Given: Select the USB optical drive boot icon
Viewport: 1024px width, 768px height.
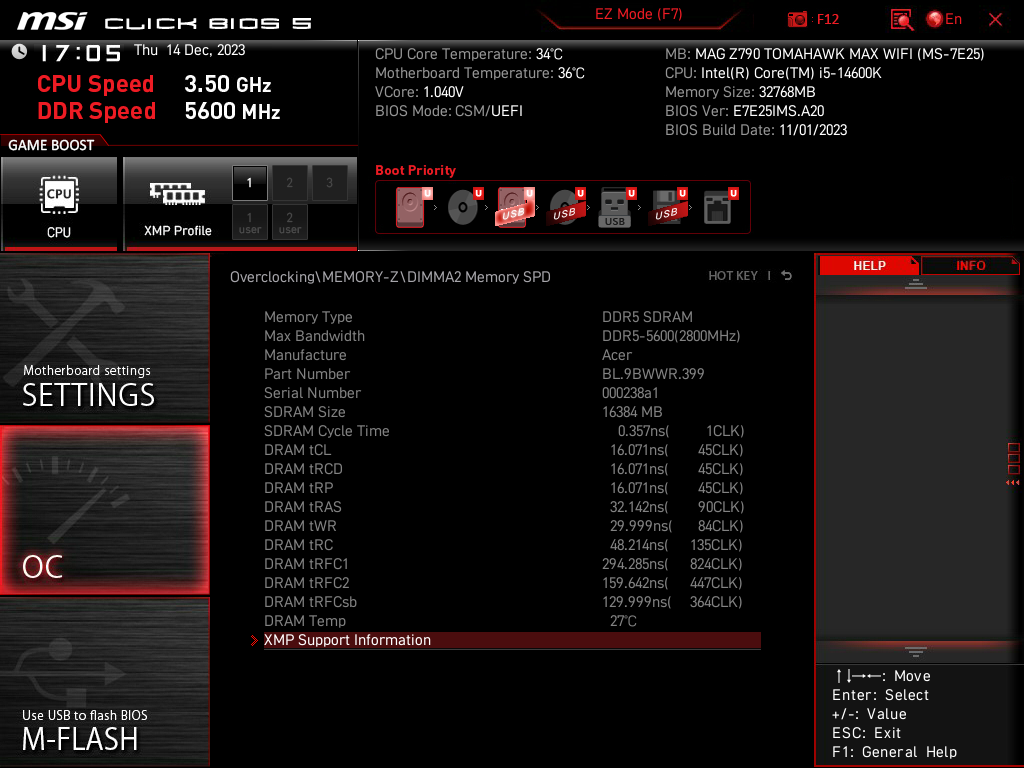Looking at the screenshot, I should 566,207.
